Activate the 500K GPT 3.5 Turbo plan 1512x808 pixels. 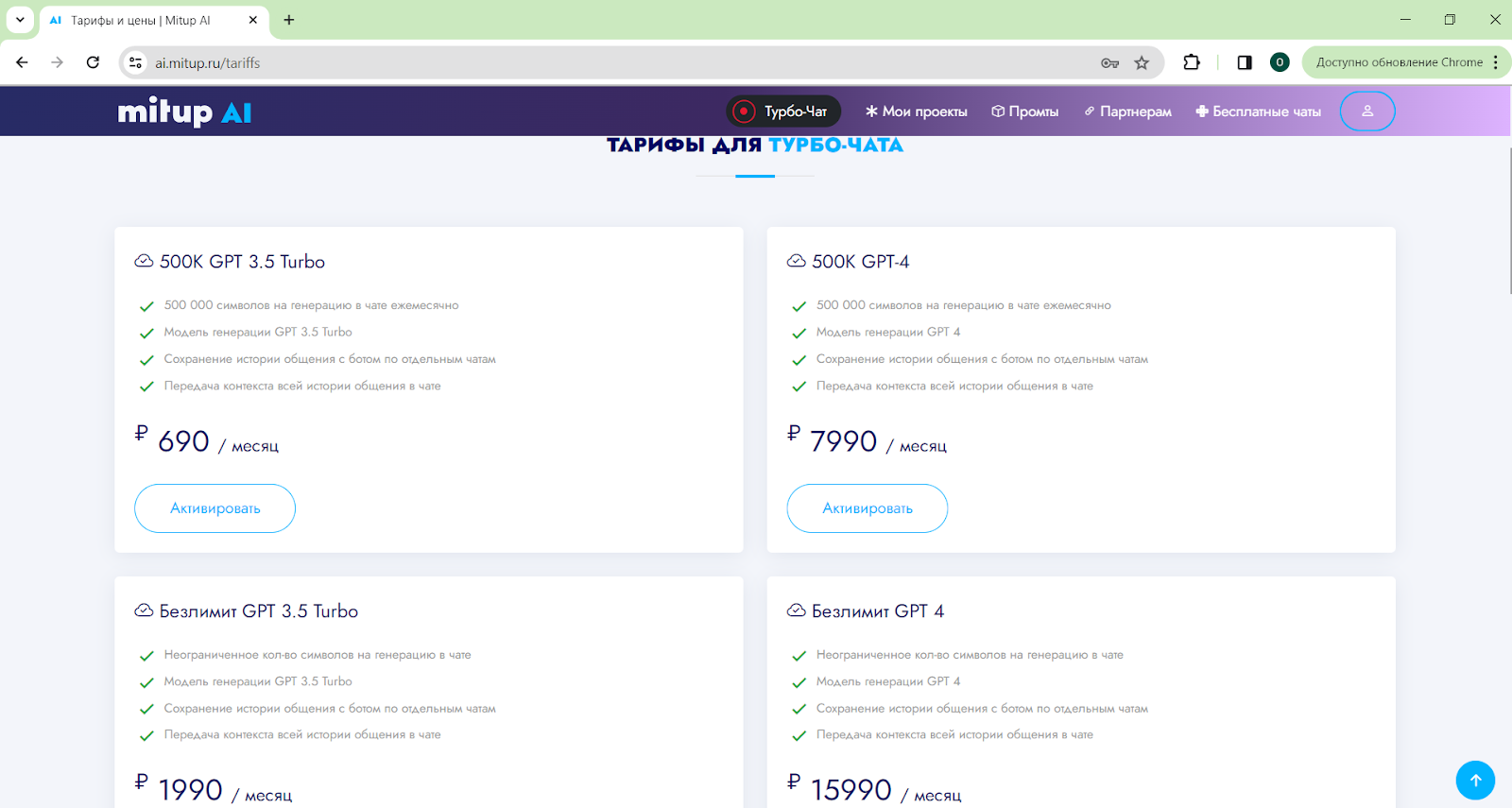tap(215, 508)
